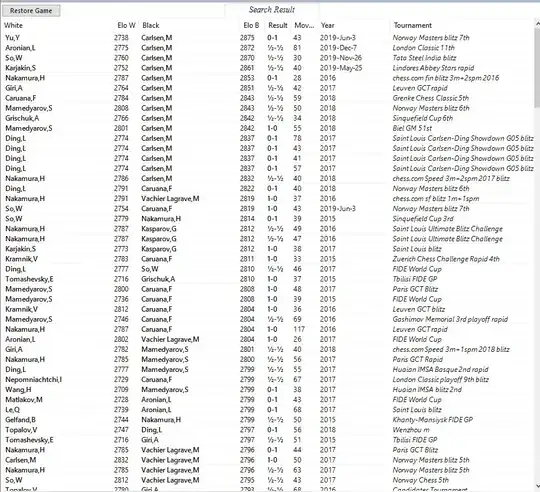540x492 pixels.
Task: Select the Sinquefield Cup 6th game
Action: pos(267,118)
